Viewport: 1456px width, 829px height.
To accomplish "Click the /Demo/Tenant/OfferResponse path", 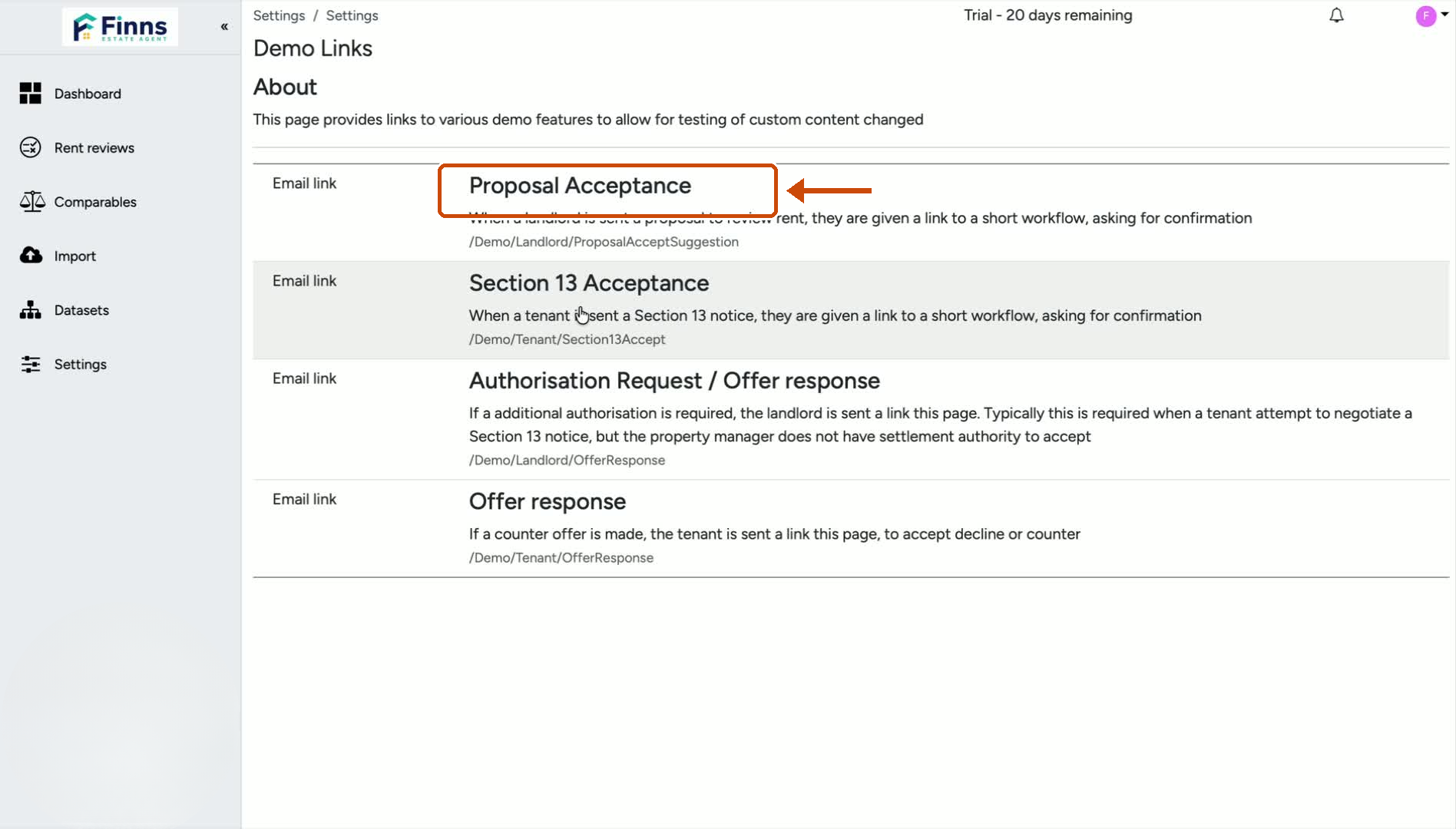I will pos(561,557).
